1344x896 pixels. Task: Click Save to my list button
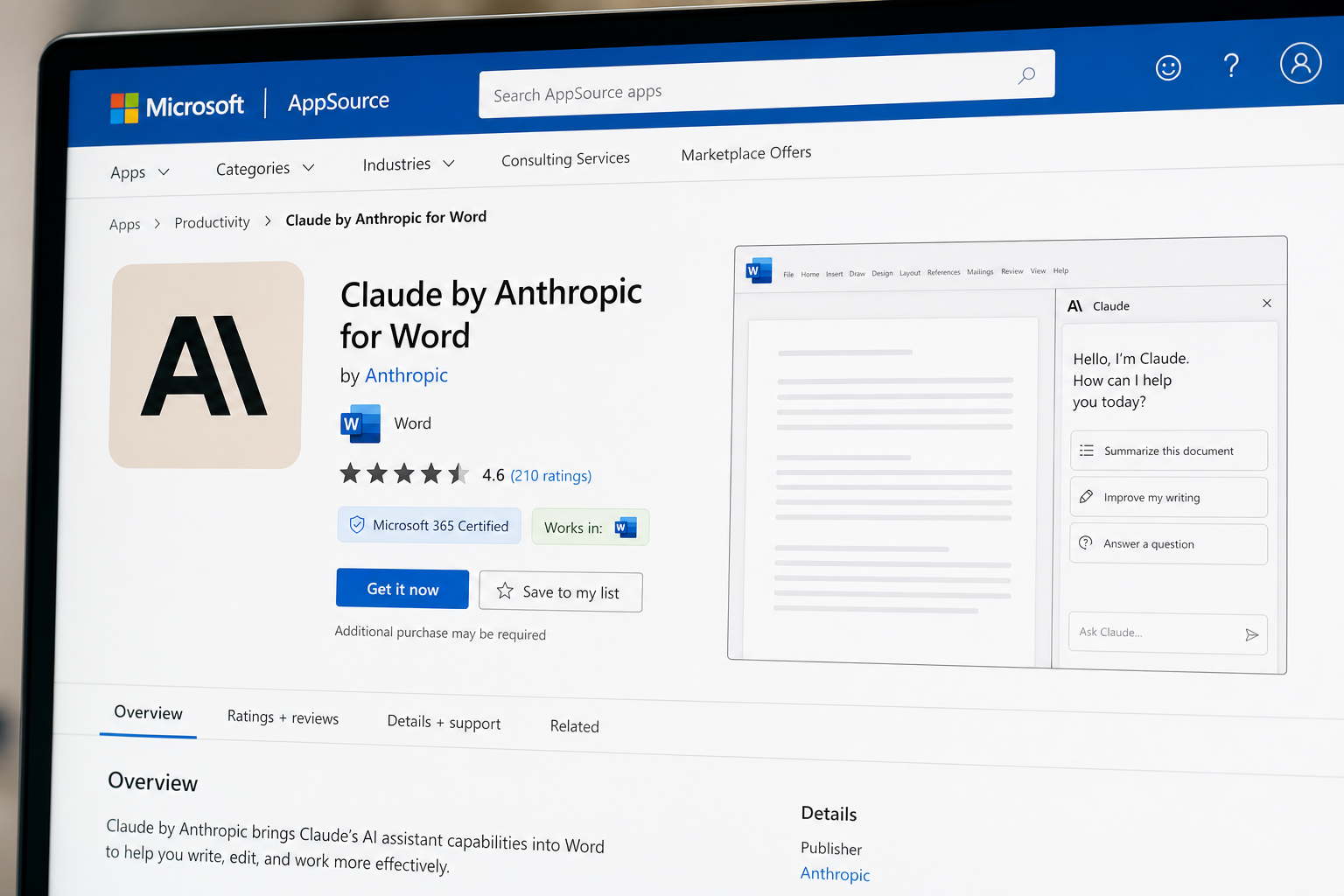tap(561, 591)
